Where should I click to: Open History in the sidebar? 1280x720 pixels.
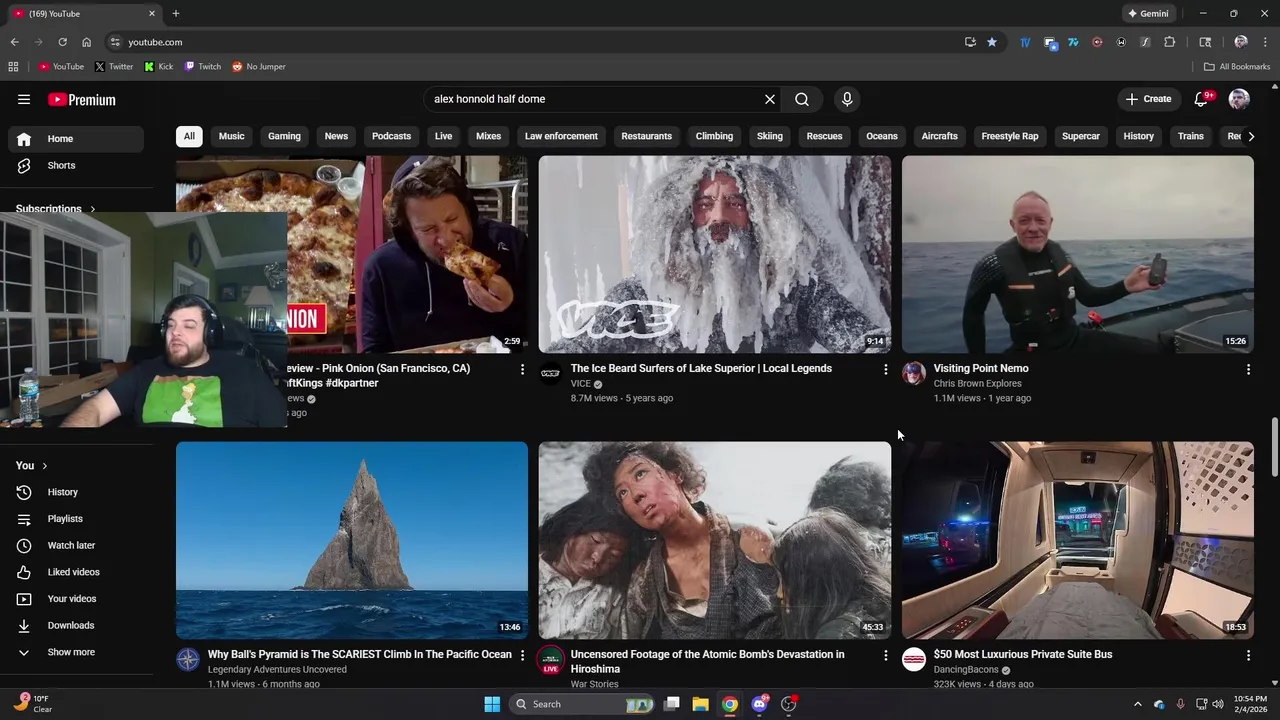click(76, 492)
